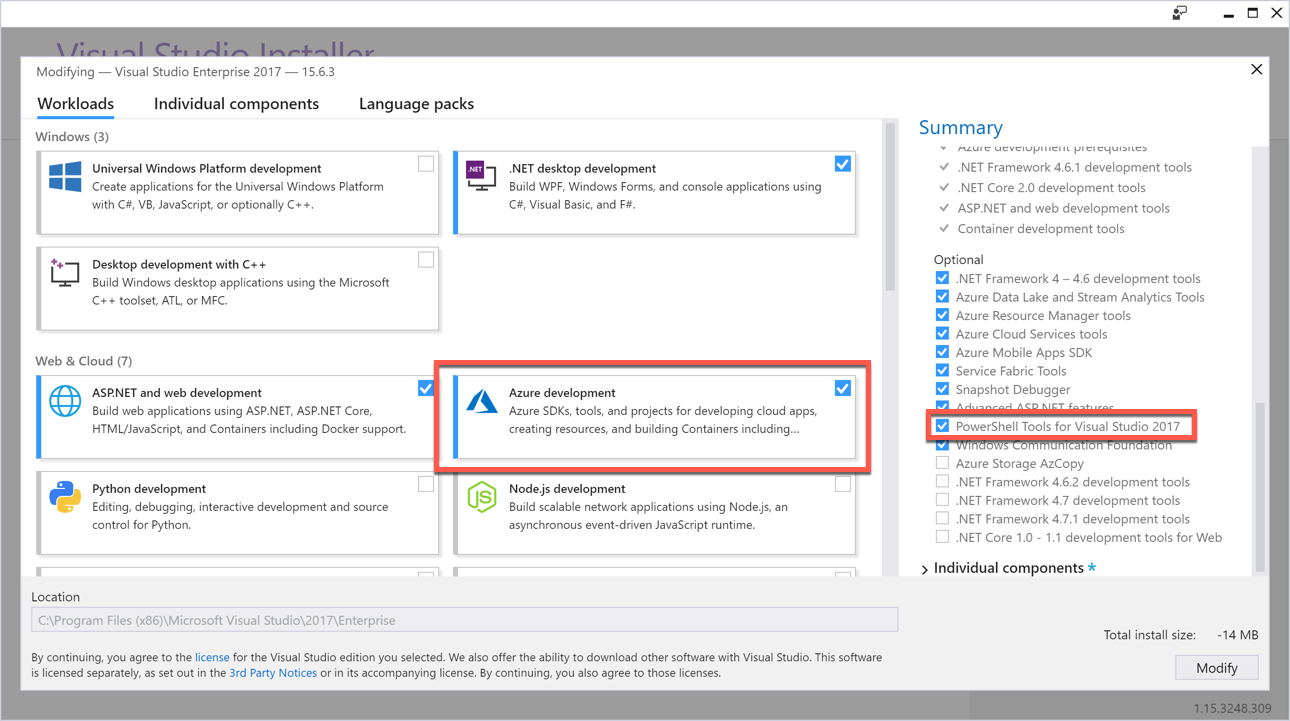Uncheck .NET Framework 4 – 4.6 development tools
Image resolution: width=1290 pixels, height=721 pixels.
(x=942, y=278)
